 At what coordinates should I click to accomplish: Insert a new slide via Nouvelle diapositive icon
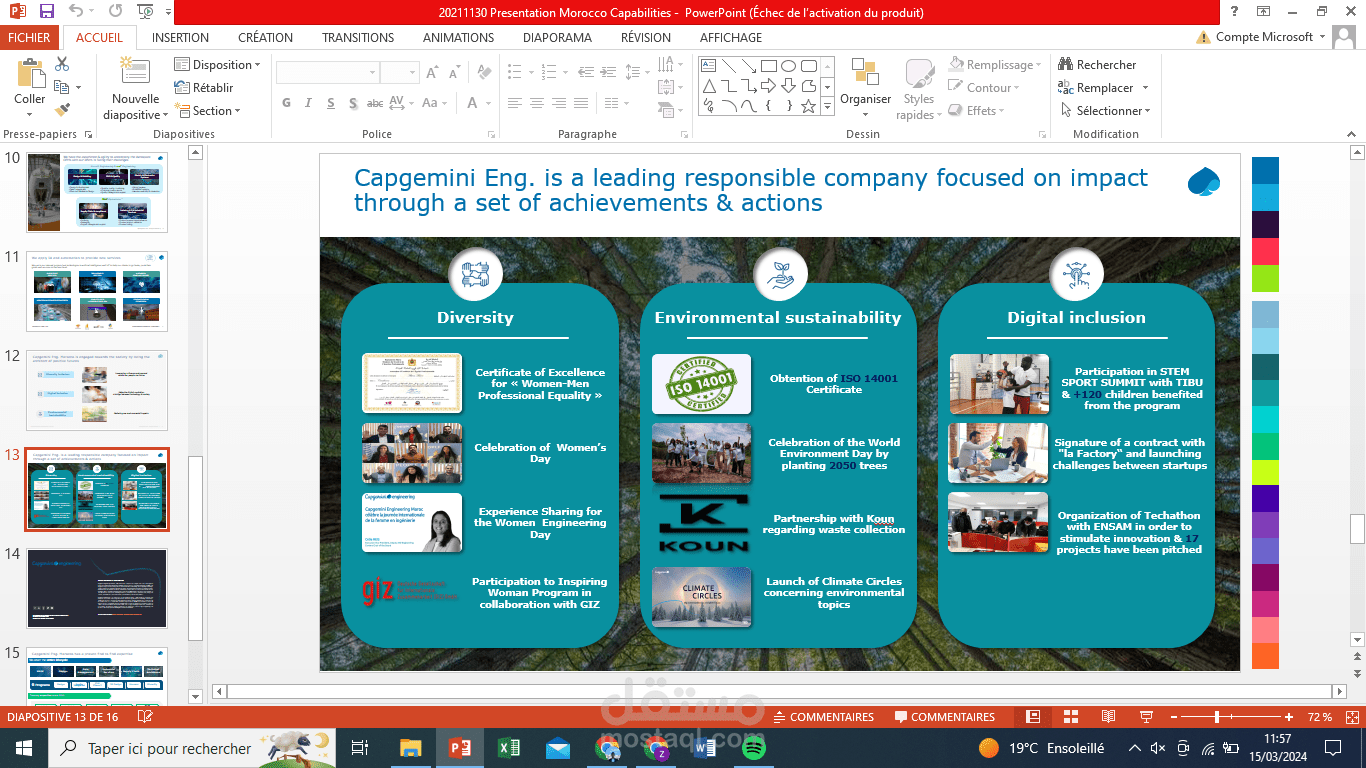pyautogui.click(x=135, y=72)
